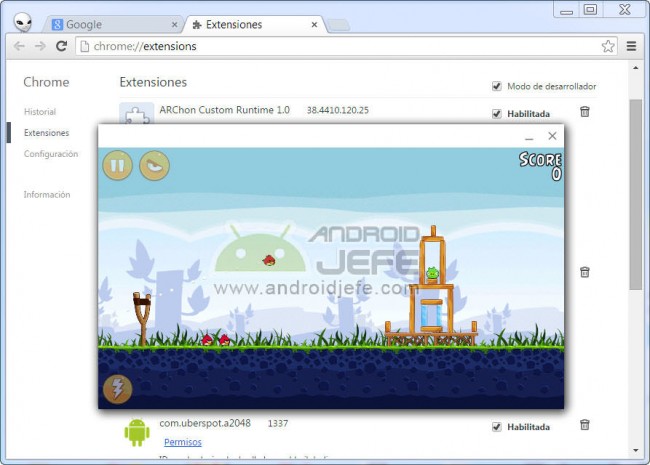Open the Permisos link
The height and width of the screenshot is (465, 650).
tap(183, 442)
